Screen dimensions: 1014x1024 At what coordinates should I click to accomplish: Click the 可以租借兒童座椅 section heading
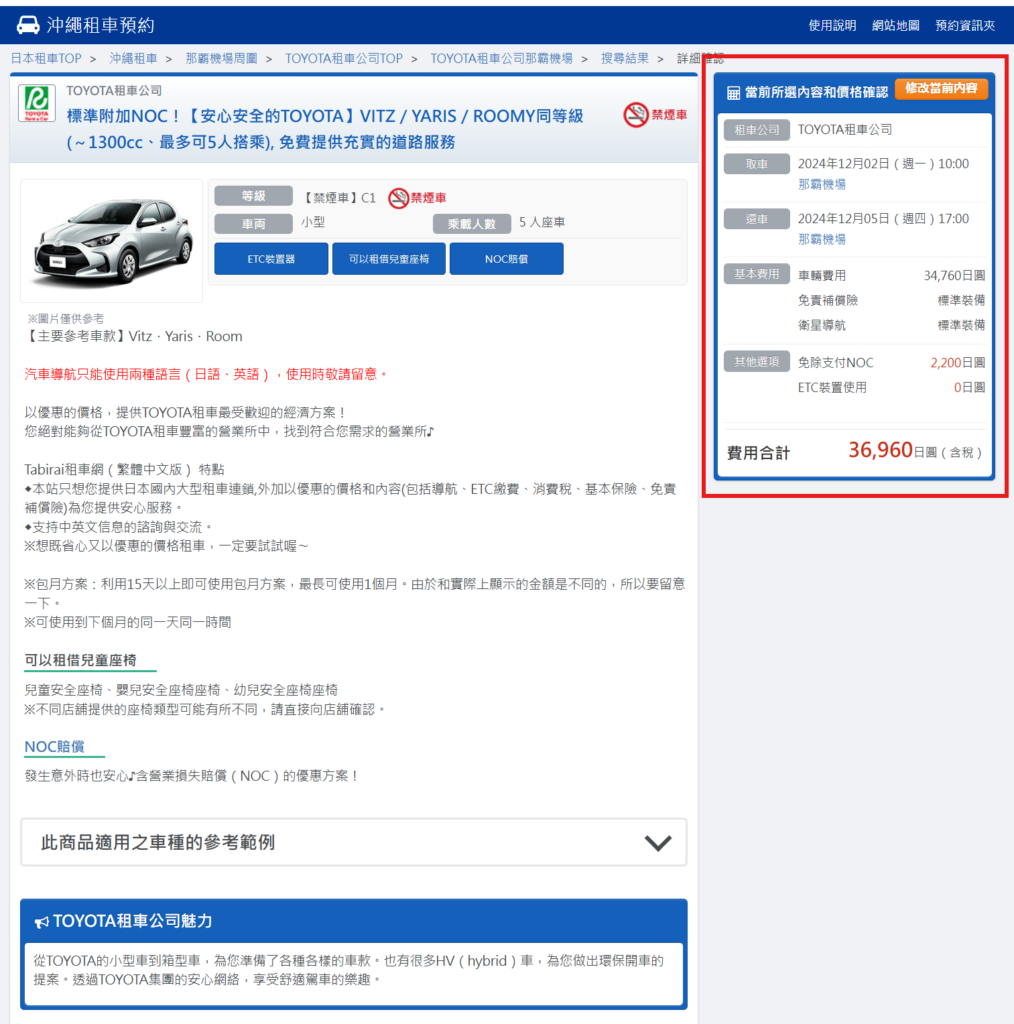(80, 660)
